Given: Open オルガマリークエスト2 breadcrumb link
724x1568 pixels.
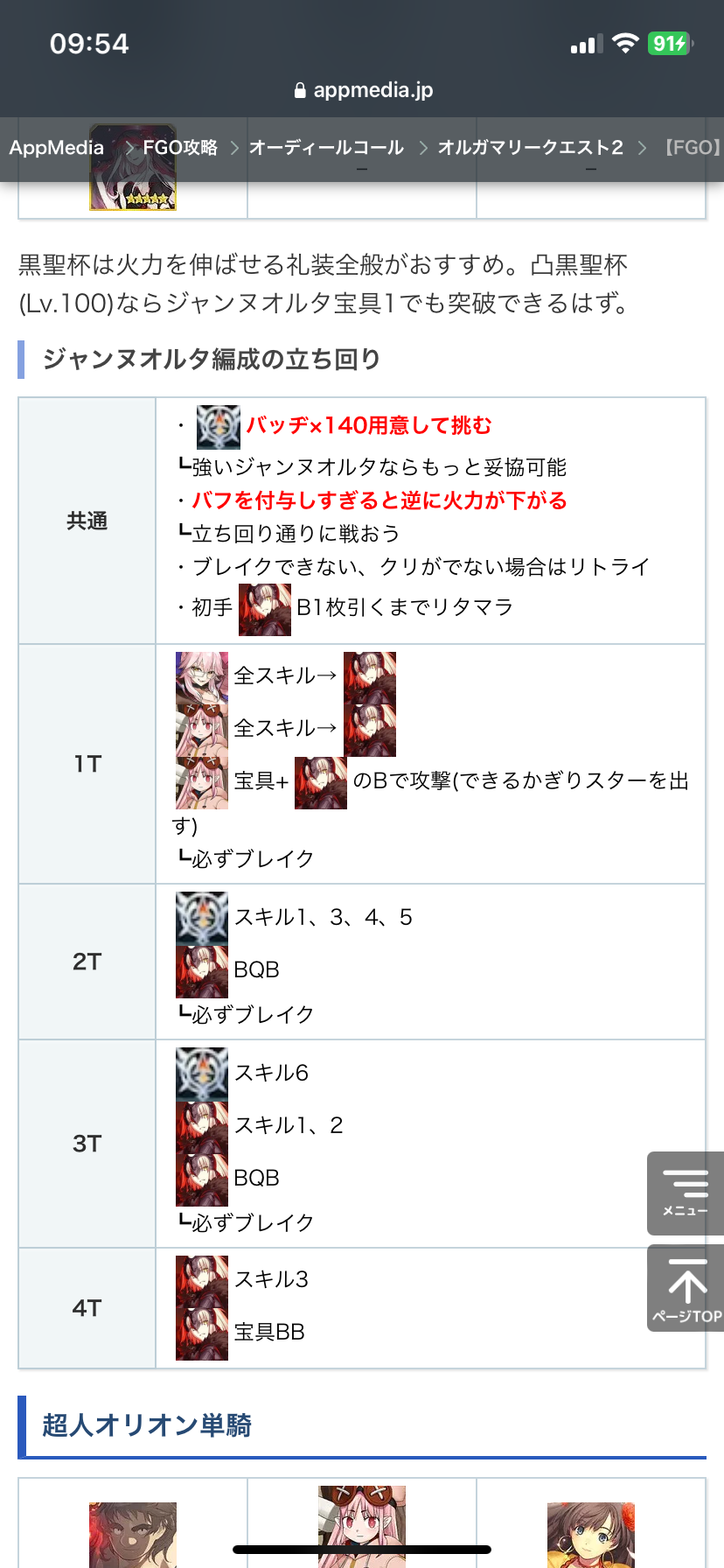Looking at the screenshot, I should [x=531, y=147].
